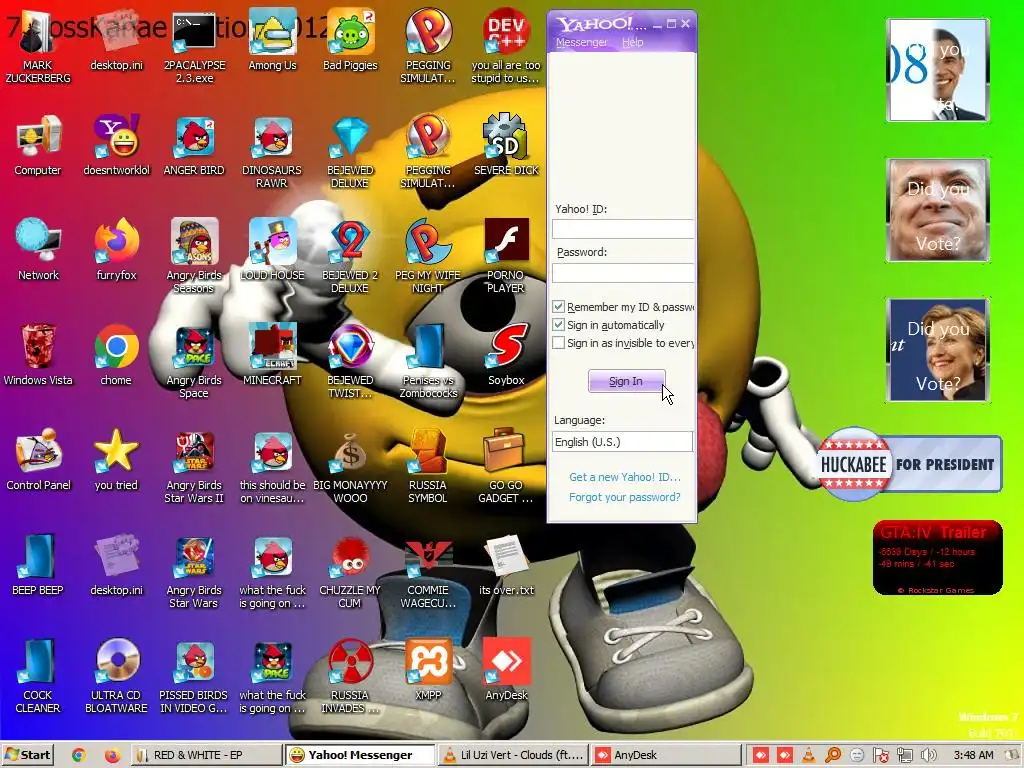This screenshot has width=1024, height=768.
Task: Click the Action Center flag tray icon
Action: (x=880, y=756)
